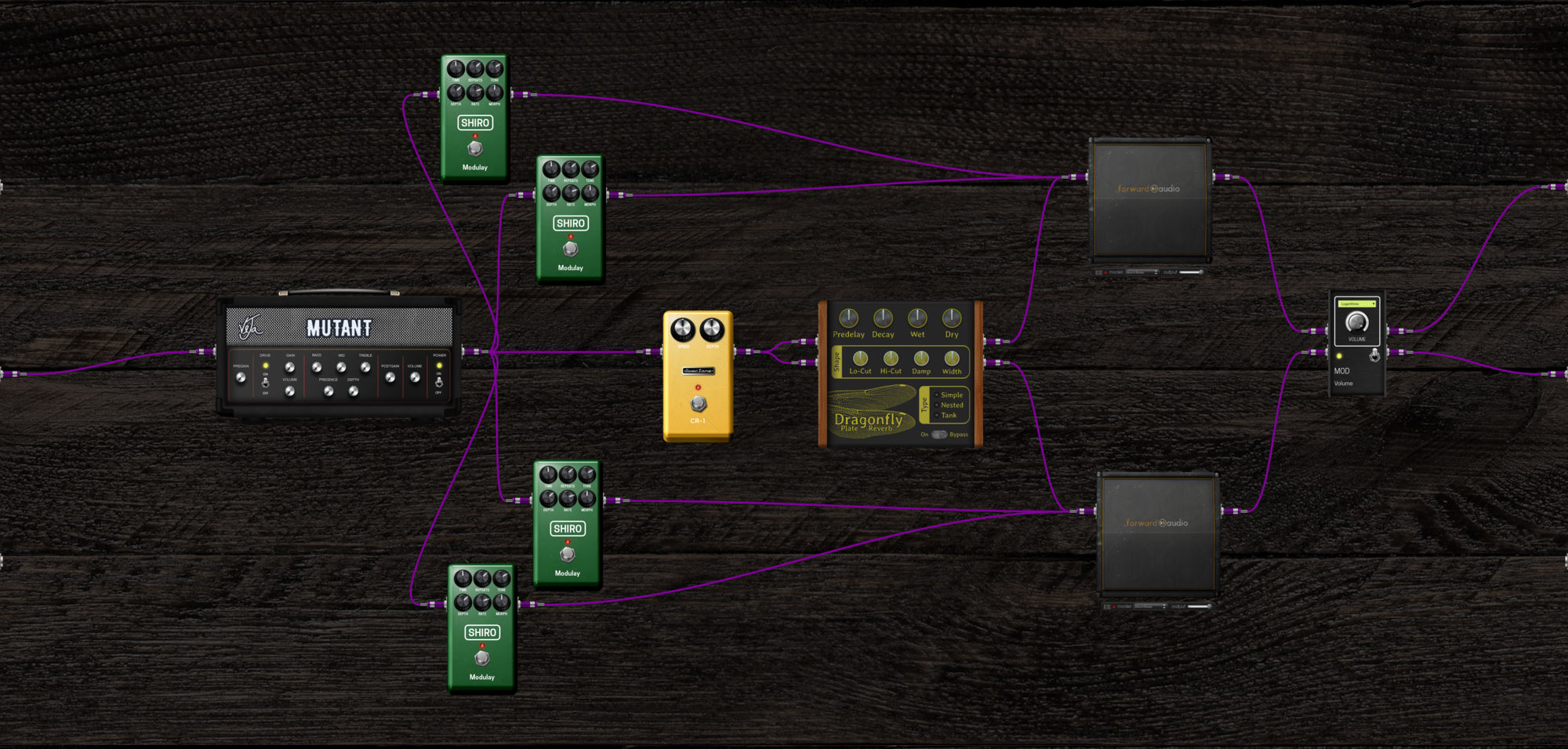Click Tone knob on topmost Modulay pedal

(x=495, y=69)
